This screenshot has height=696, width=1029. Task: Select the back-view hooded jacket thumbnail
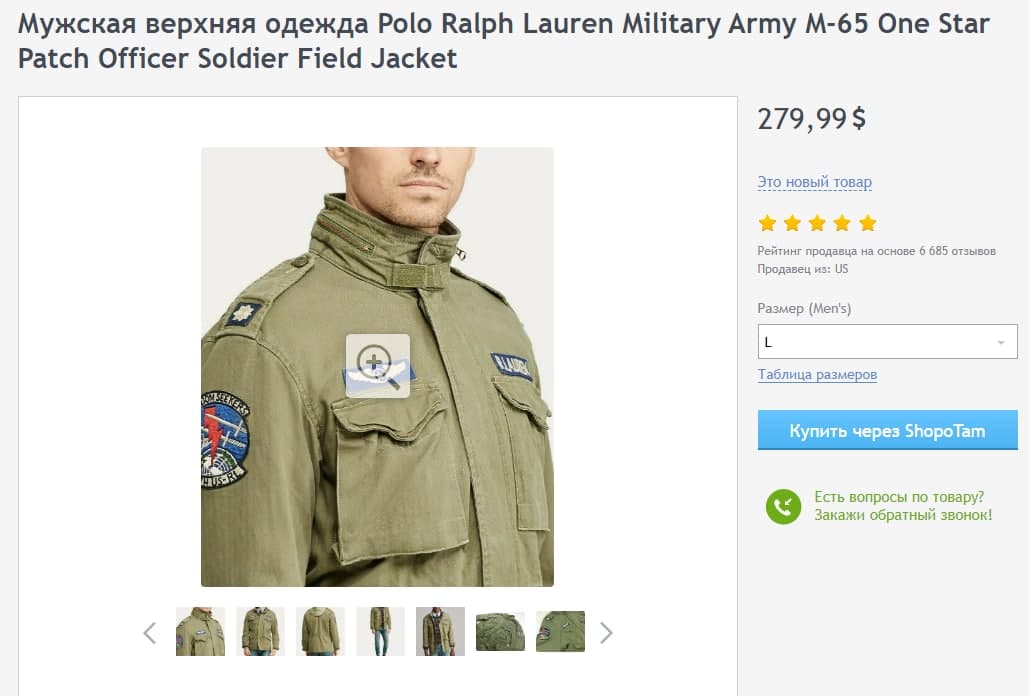(320, 632)
